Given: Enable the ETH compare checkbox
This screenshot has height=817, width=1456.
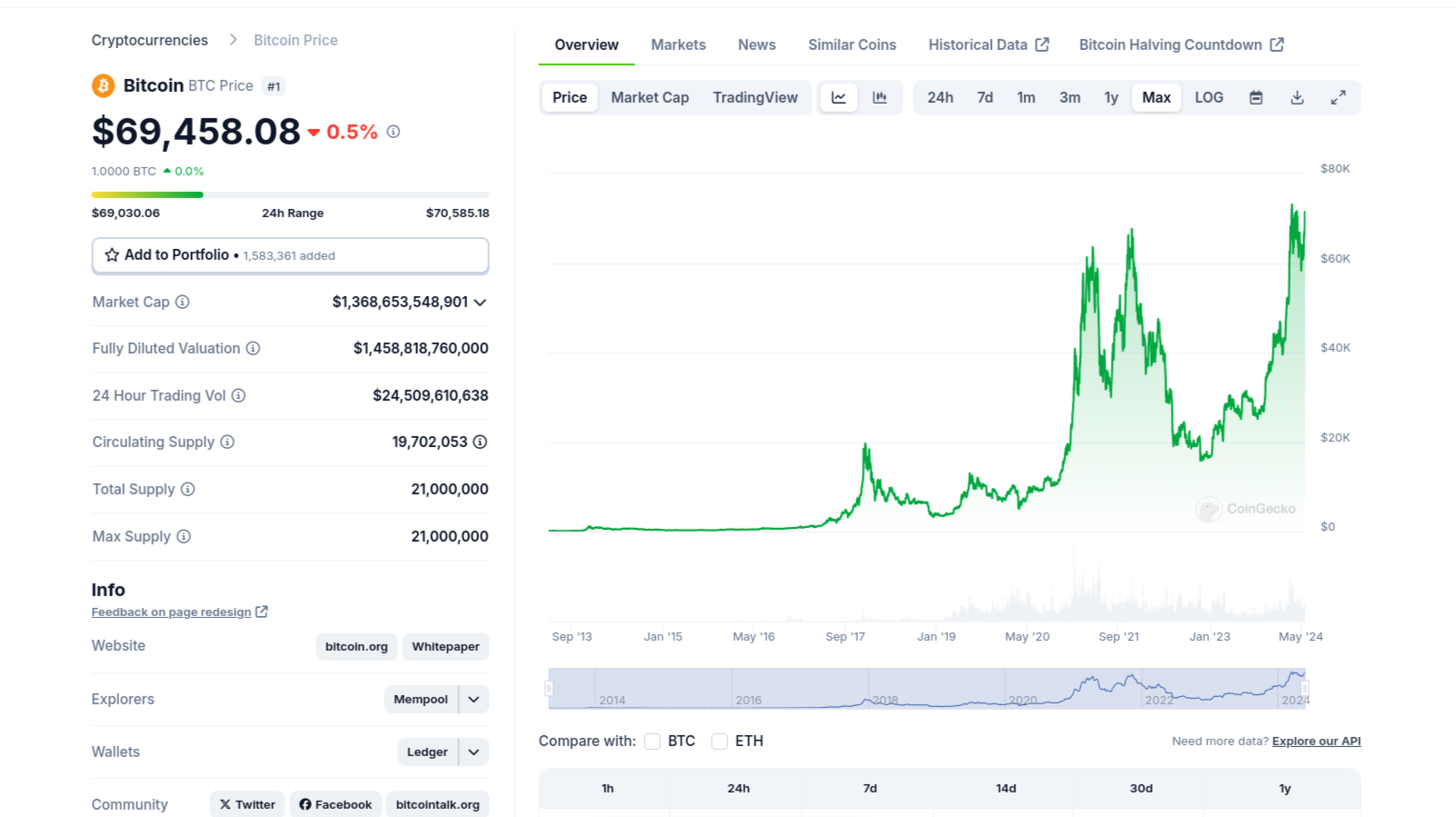Looking at the screenshot, I should click(720, 742).
